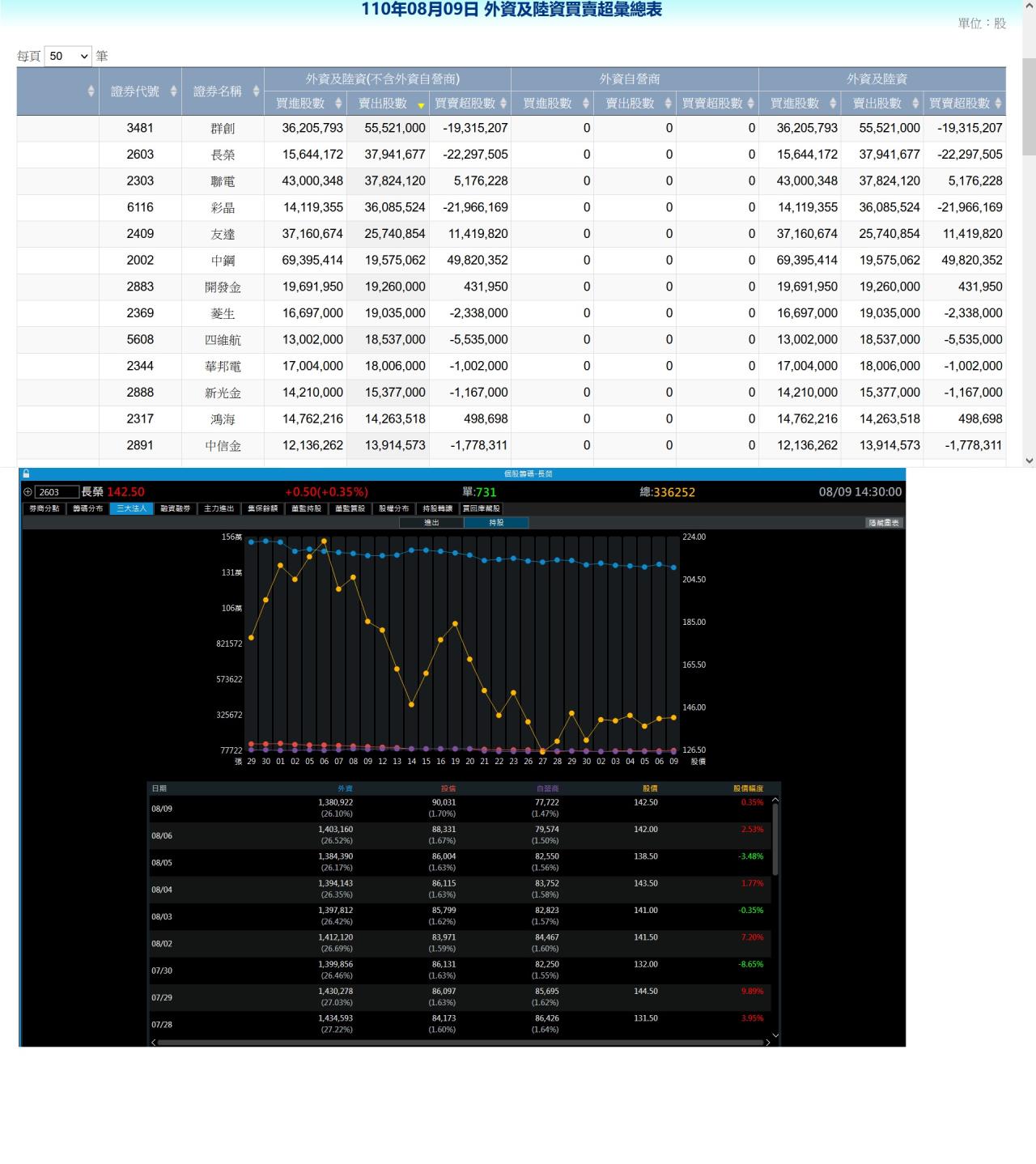This screenshot has height=1164, width=1036.
Task: Click the holdings table horizontal scrollbar
Action: pos(460,1043)
